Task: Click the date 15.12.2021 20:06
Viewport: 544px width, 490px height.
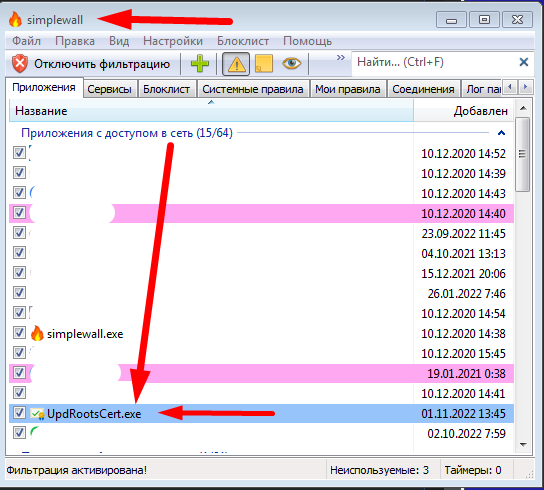Action: tap(464, 273)
